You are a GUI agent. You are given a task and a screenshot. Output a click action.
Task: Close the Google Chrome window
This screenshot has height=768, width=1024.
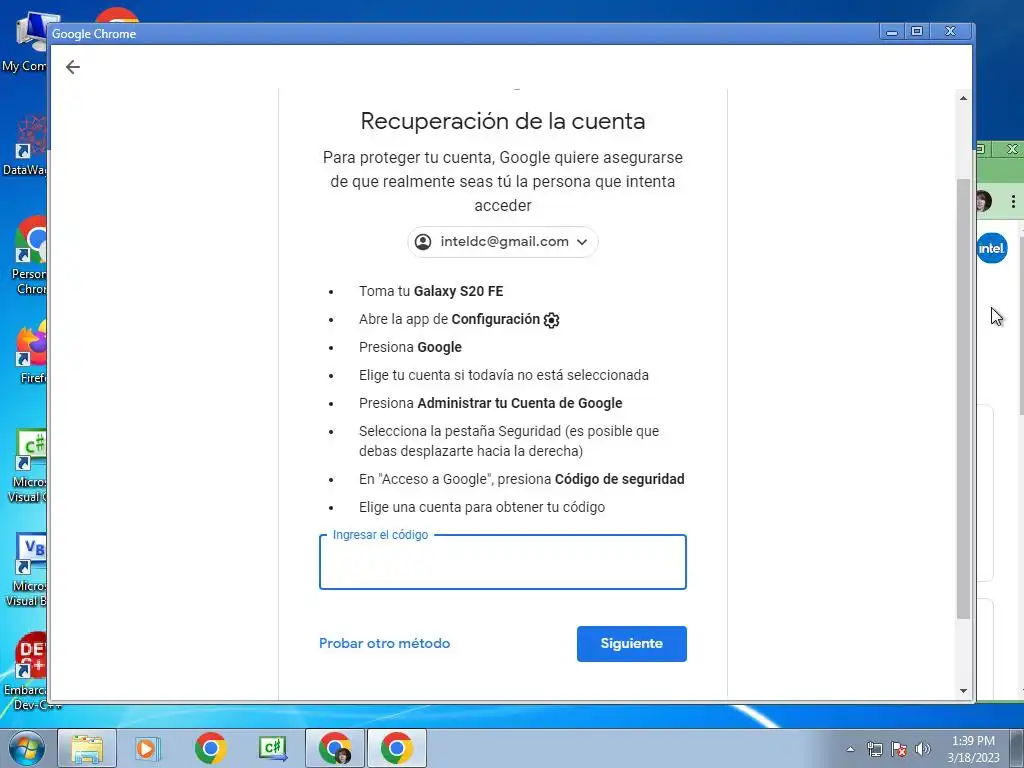[950, 31]
